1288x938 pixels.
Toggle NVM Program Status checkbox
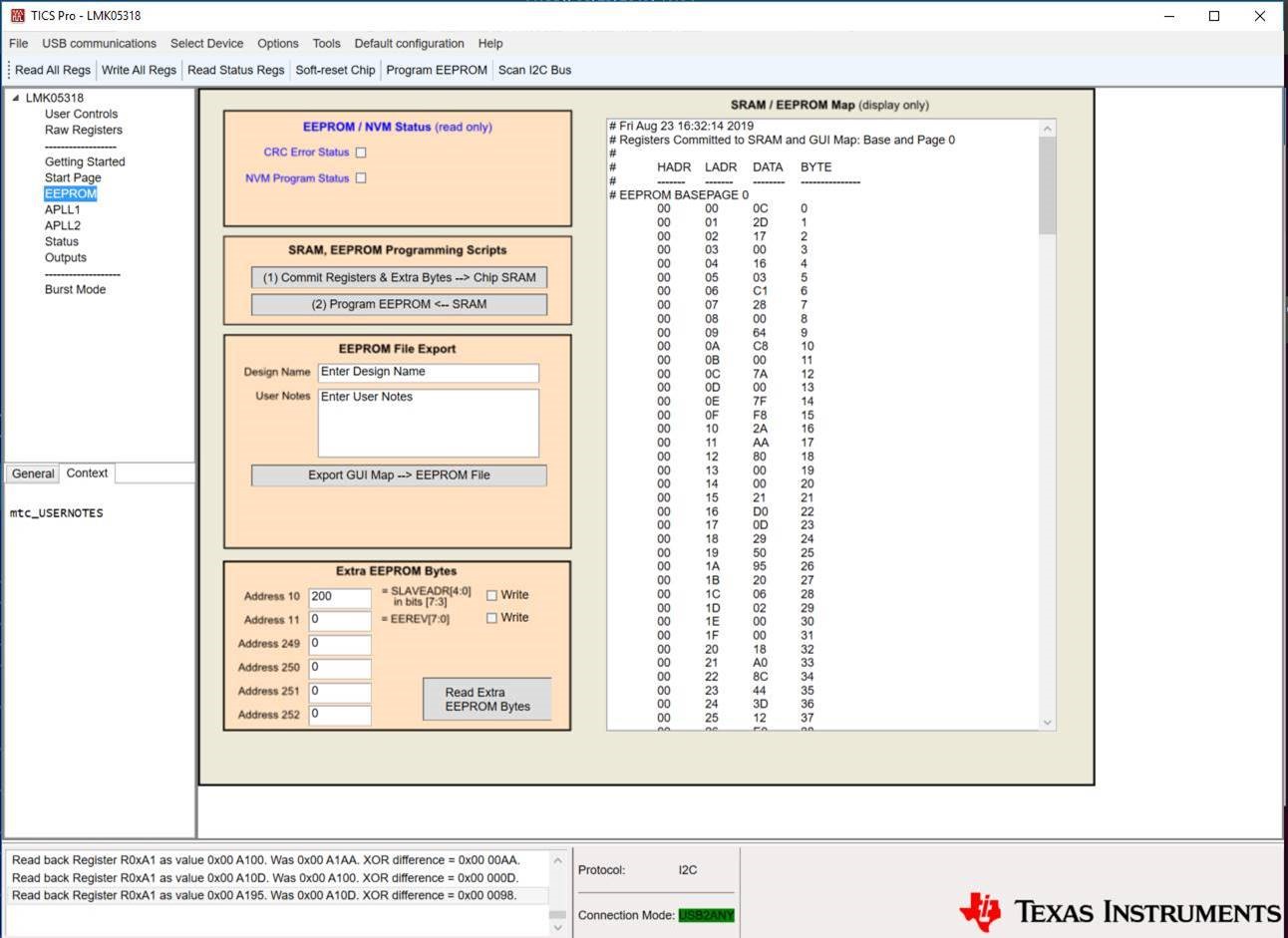click(361, 178)
